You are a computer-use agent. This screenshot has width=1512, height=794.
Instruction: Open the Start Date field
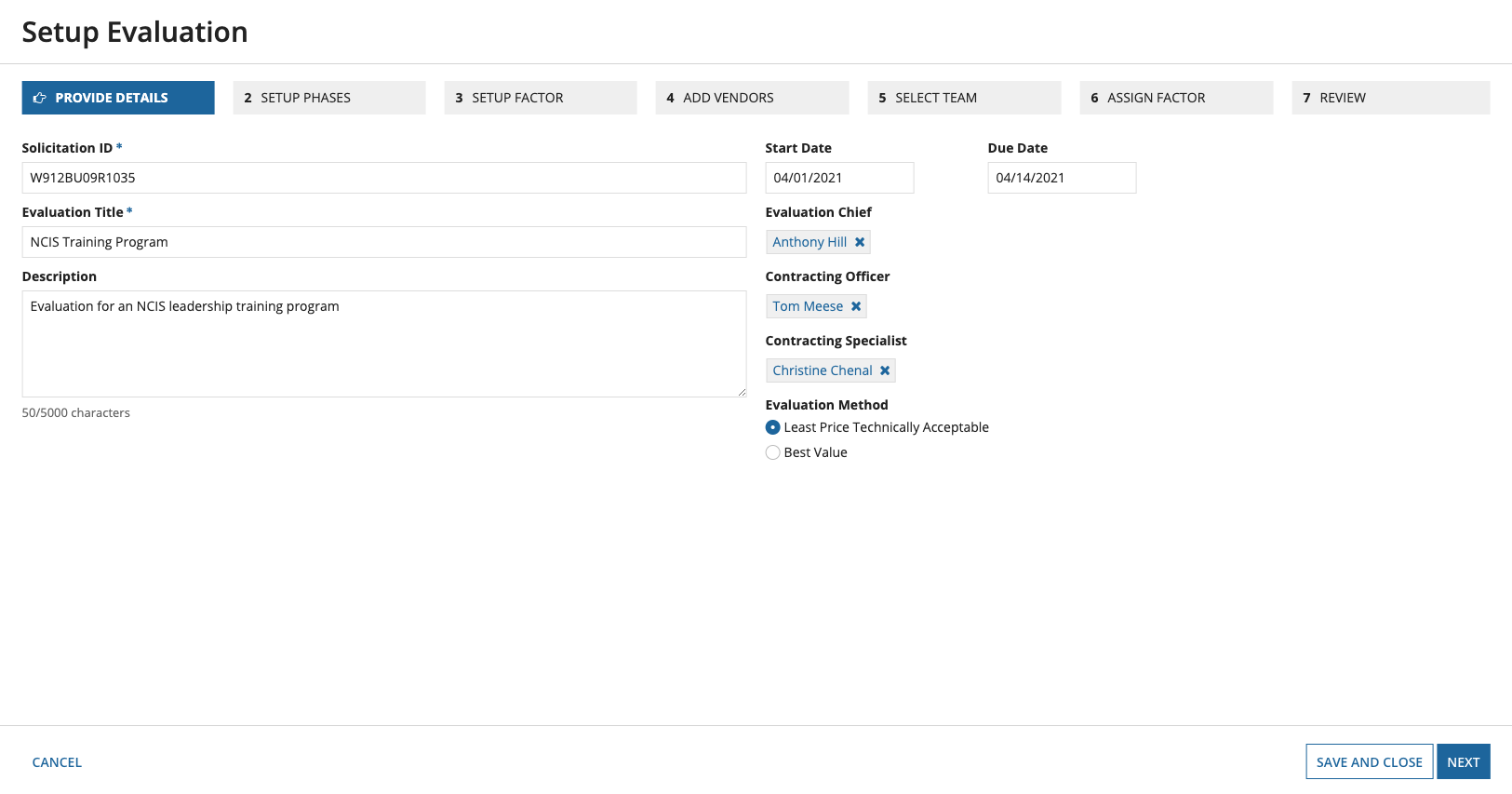pos(839,178)
